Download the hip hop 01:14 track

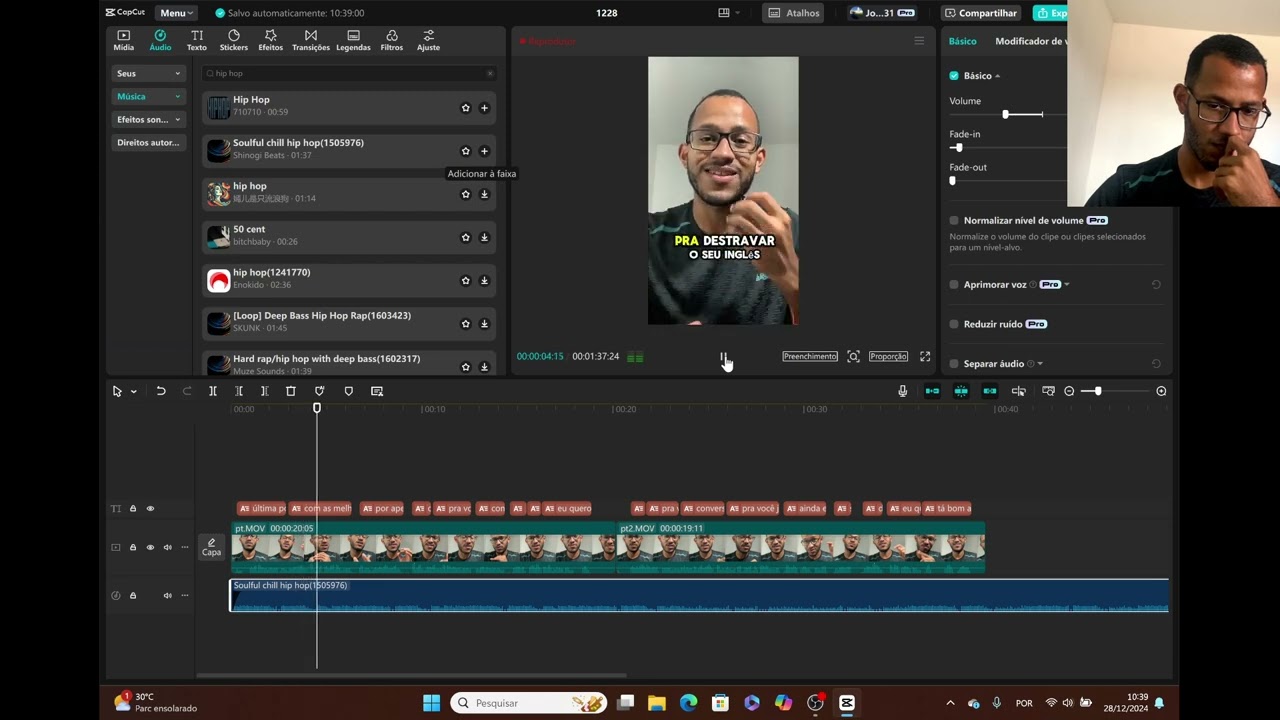coord(484,194)
